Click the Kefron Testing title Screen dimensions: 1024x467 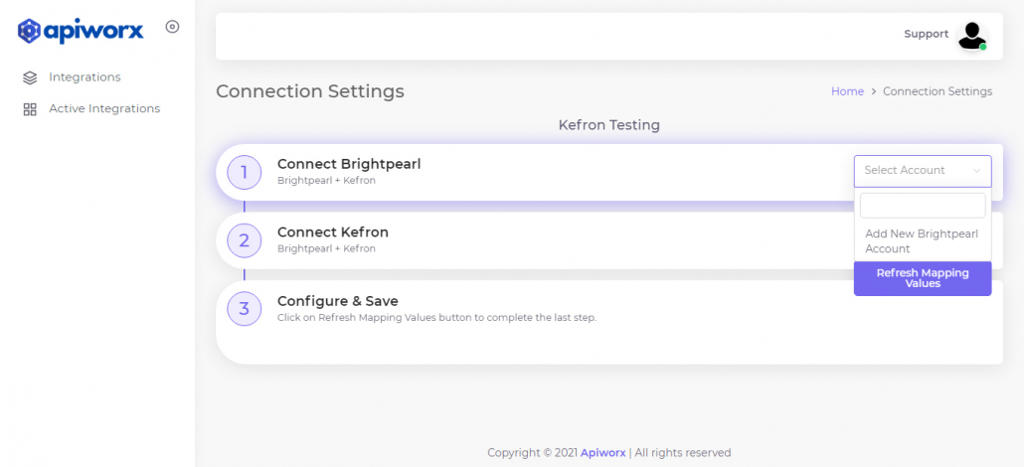point(609,125)
